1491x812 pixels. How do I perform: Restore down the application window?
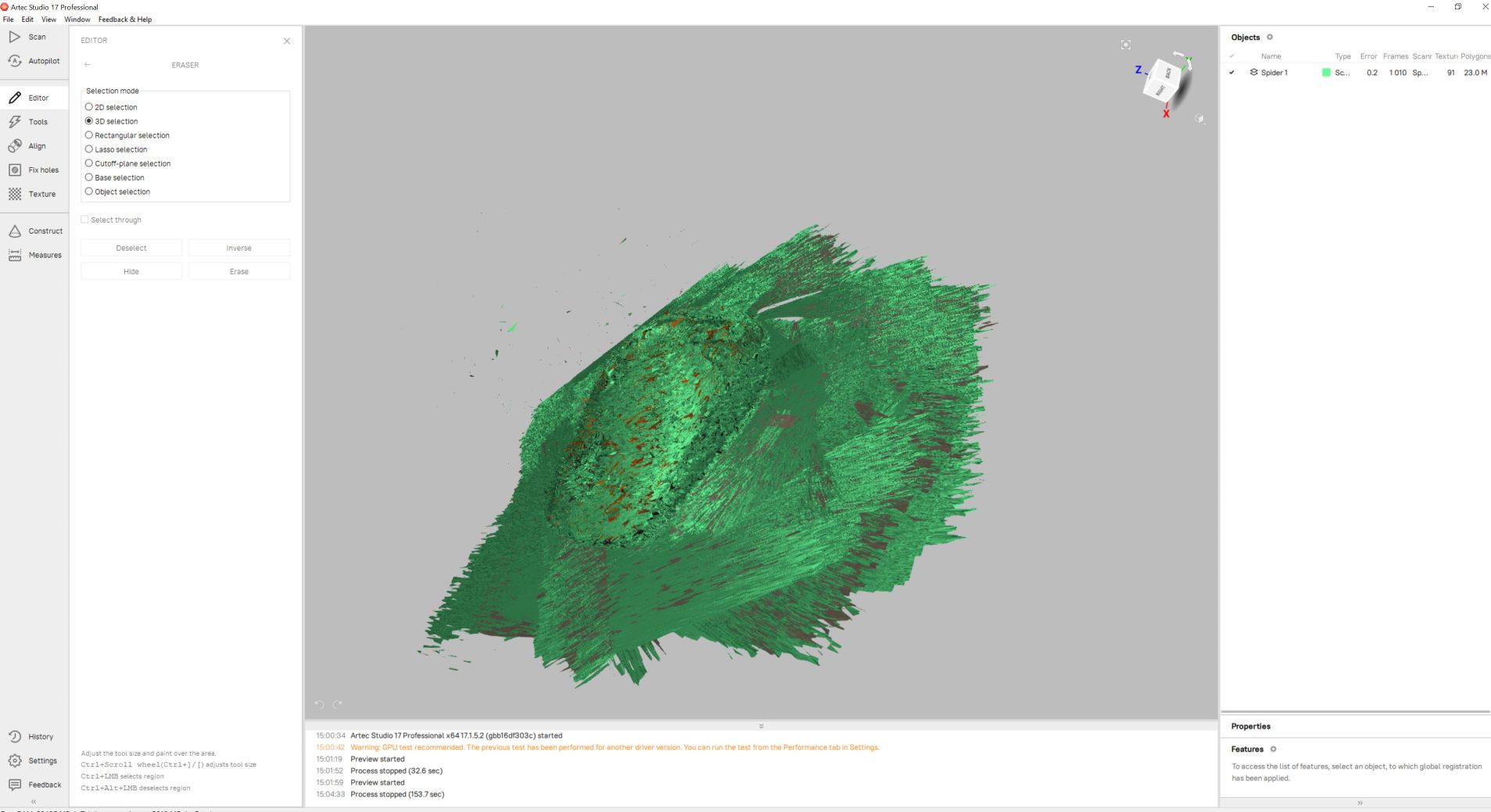click(x=1458, y=7)
